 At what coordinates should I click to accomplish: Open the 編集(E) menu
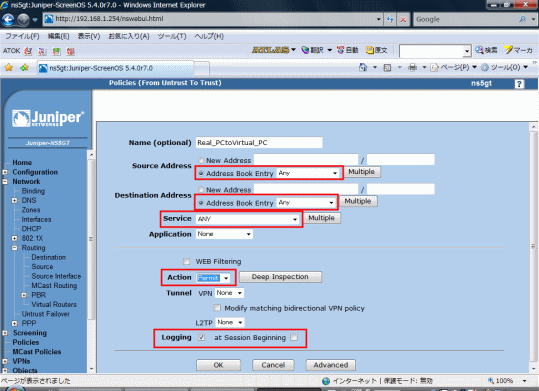(x=58, y=36)
